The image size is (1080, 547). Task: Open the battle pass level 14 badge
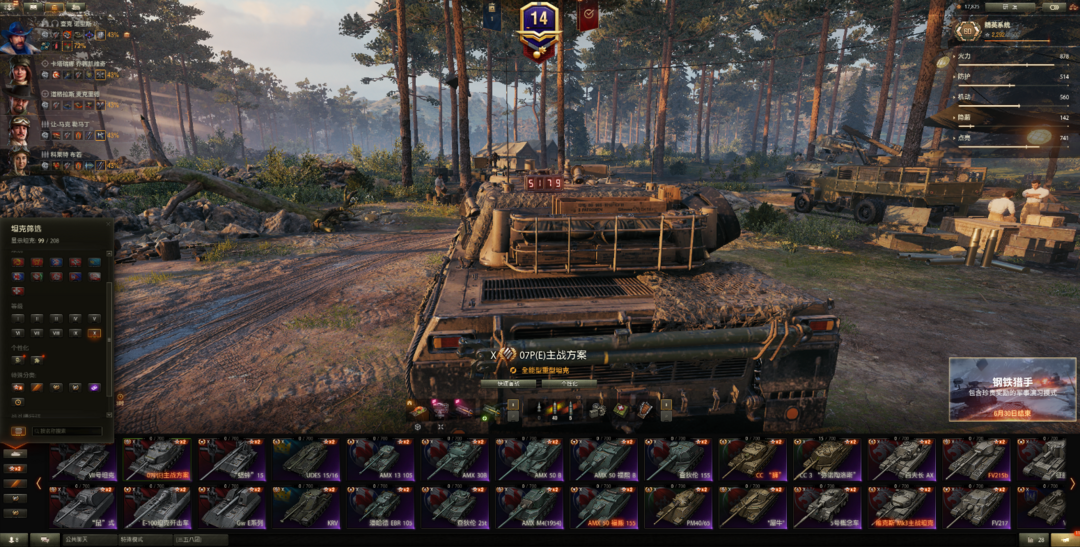pos(539,26)
